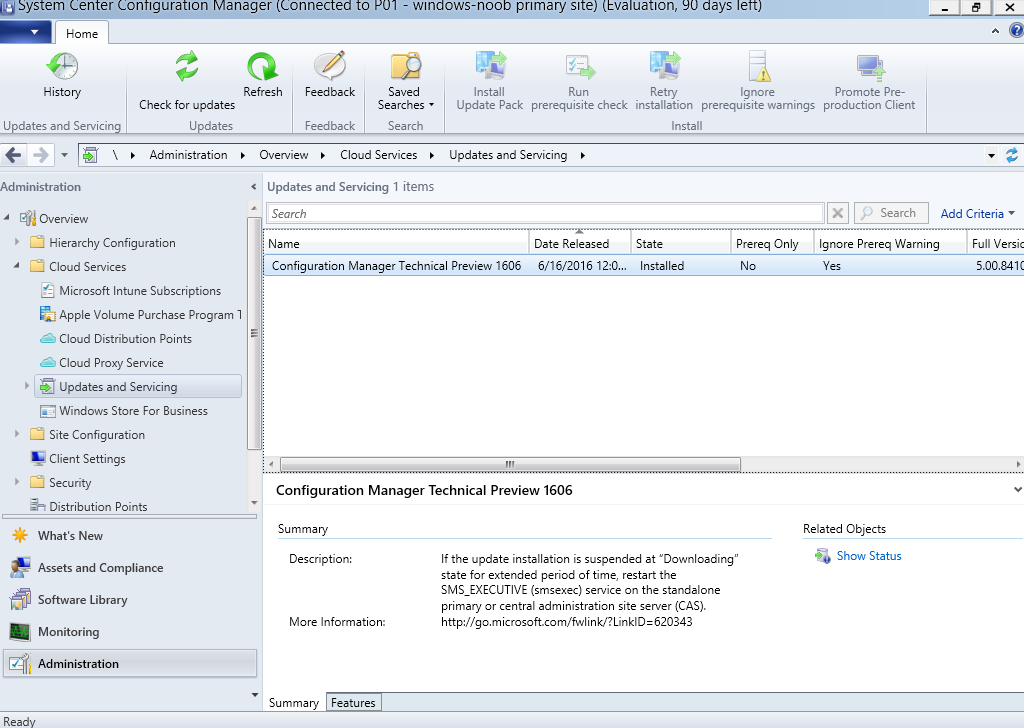The width and height of the screenshot is (1024, 728).
Task: Click Cloud Services in the breadcrumb path
Action: [x=378, y=155]
